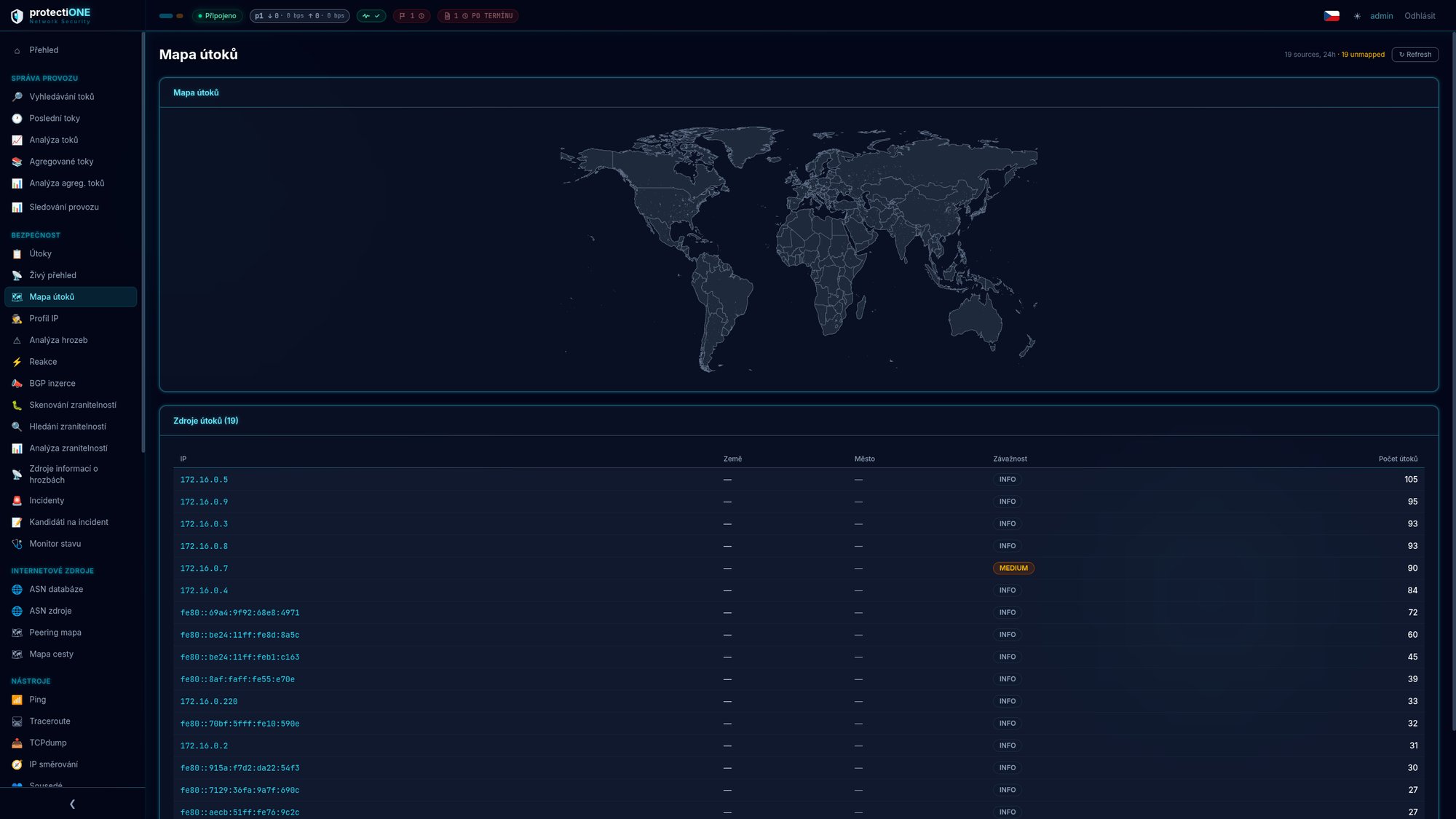
Task: Click protectiONE shield logo
Action: [x=17, y=16]
